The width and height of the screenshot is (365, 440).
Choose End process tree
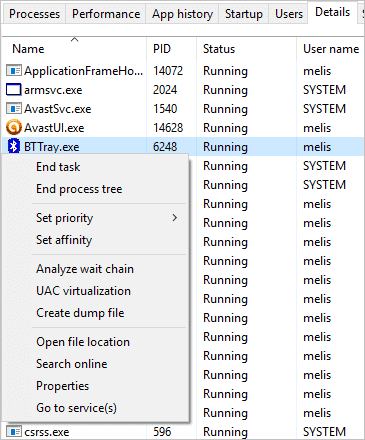click(x=79, y=189)
